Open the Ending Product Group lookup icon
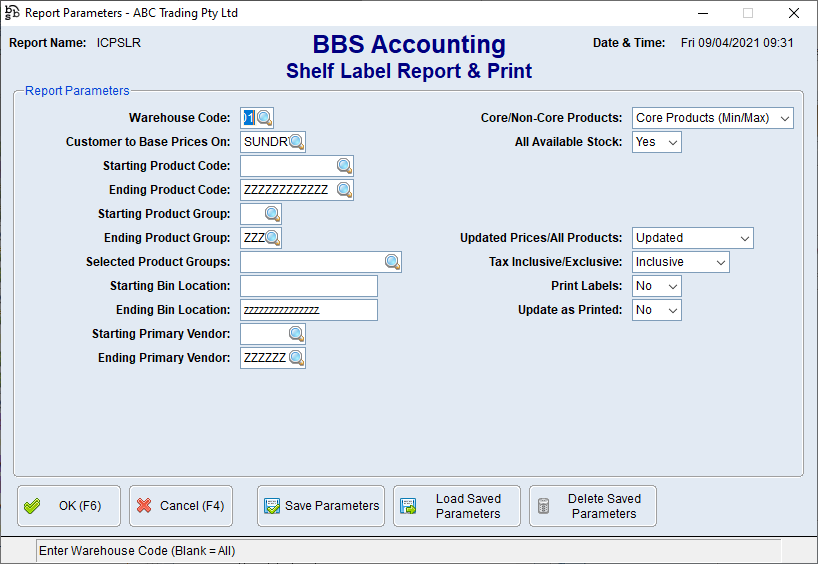This screenshot has width=818, height=564. 272,238
